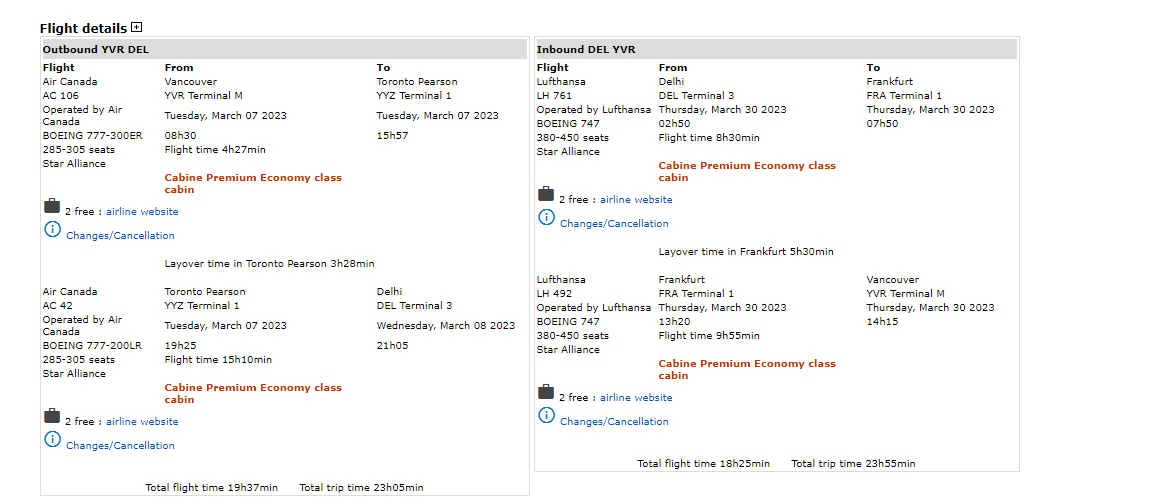The image size is (1160, 504).
Task: Click the baggage icon for flight AC 106
Action: [52, 206]
